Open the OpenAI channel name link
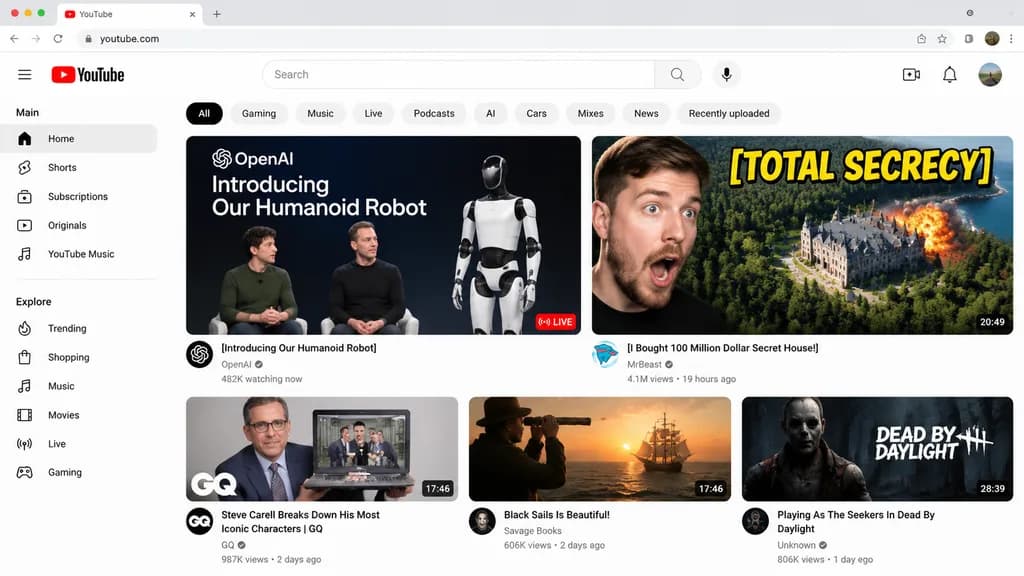Screen dimensions: 1024x576 (x=236, y=364)
